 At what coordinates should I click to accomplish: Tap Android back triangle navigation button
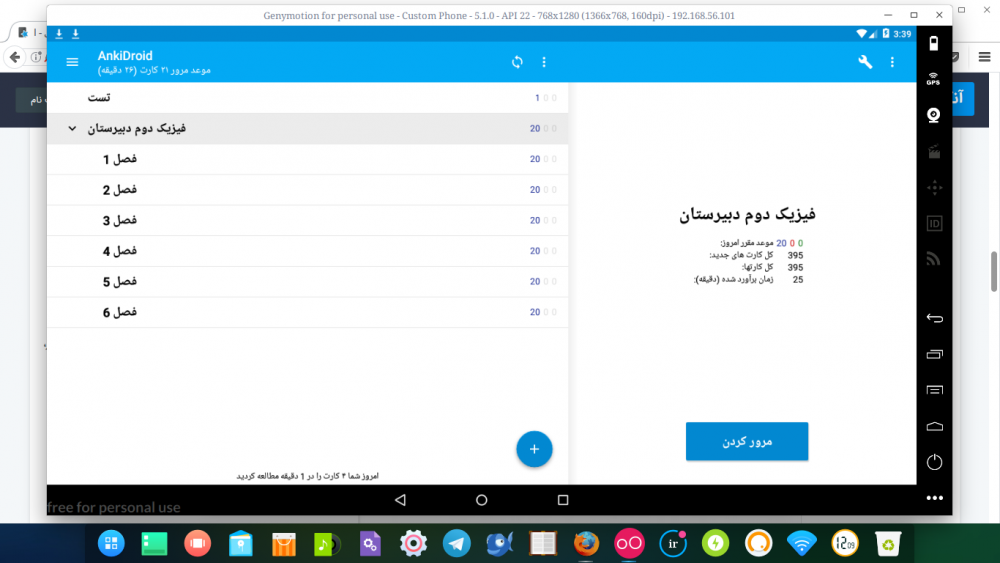pos(400,499)
